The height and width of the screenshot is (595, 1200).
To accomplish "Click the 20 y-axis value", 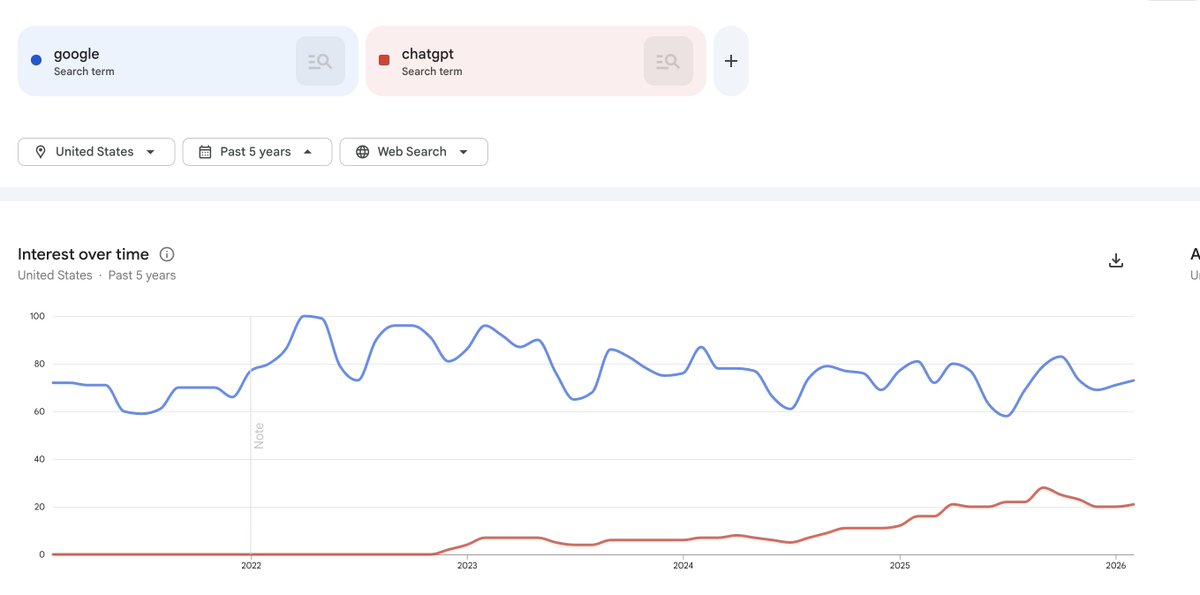I will point(40,507).
